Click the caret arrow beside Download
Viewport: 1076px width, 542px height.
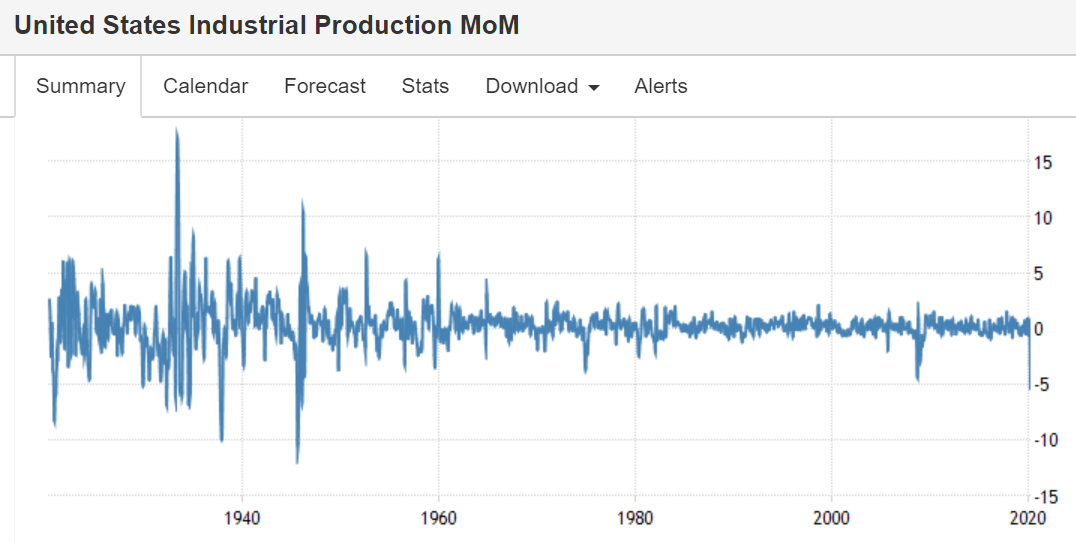coord(594,88)
